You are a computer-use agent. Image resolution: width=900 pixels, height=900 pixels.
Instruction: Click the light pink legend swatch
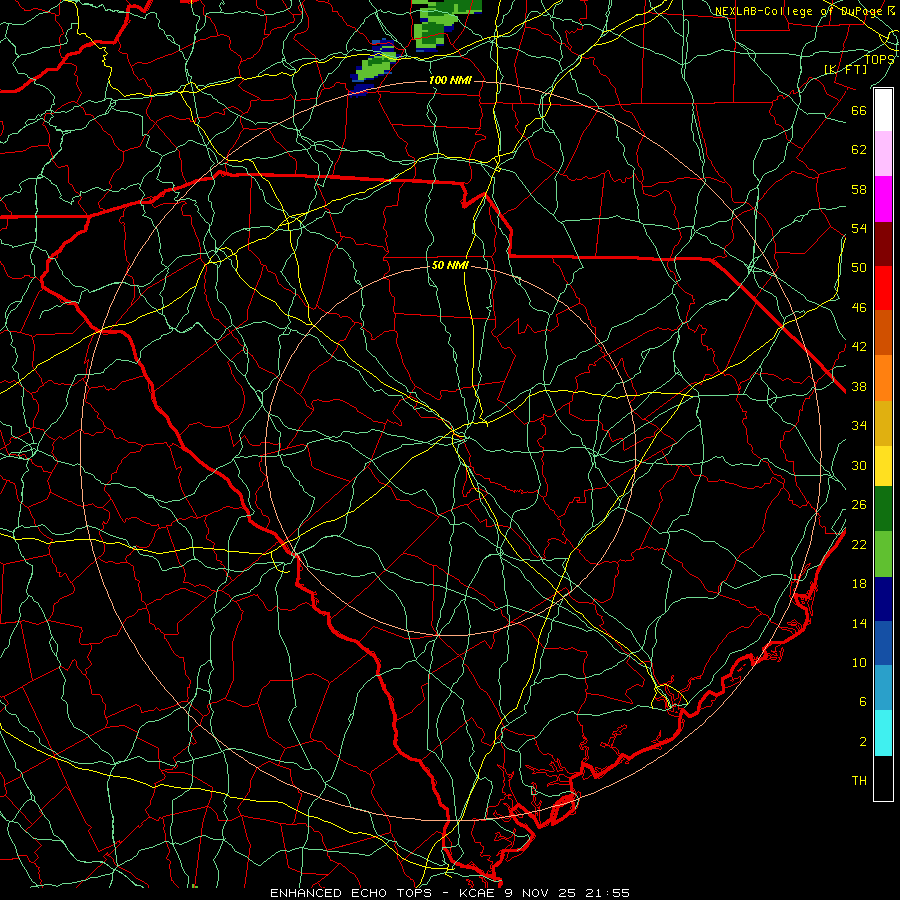pyautogui.click(x=883, y=153)
